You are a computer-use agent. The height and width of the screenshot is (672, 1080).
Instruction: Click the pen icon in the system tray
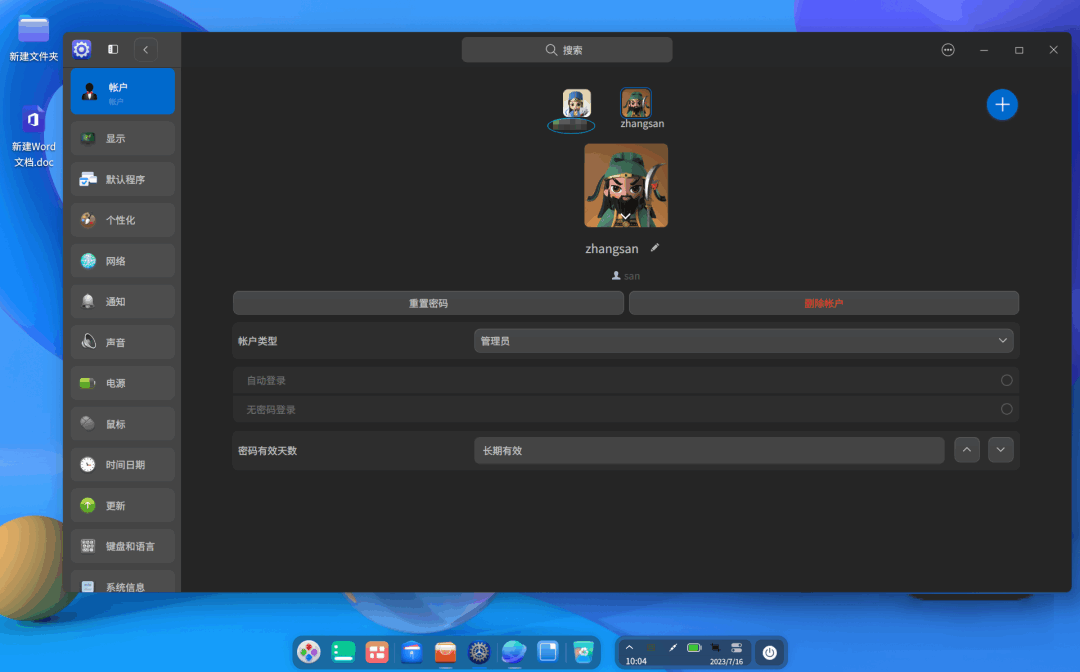(672, 647)
